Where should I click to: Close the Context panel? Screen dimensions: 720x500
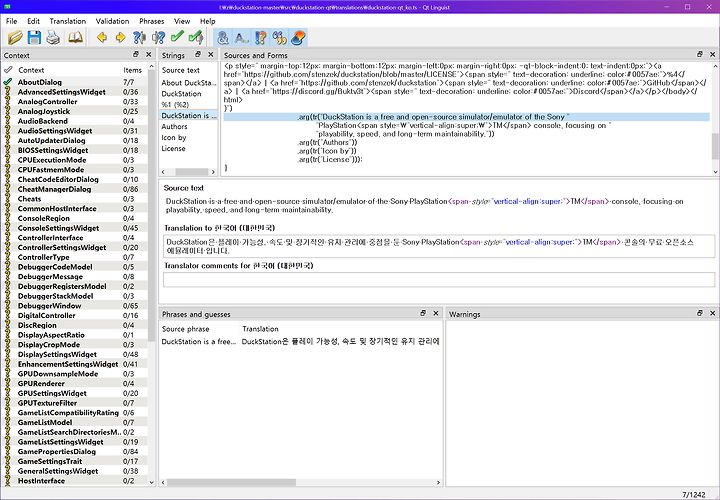point(149,55)
